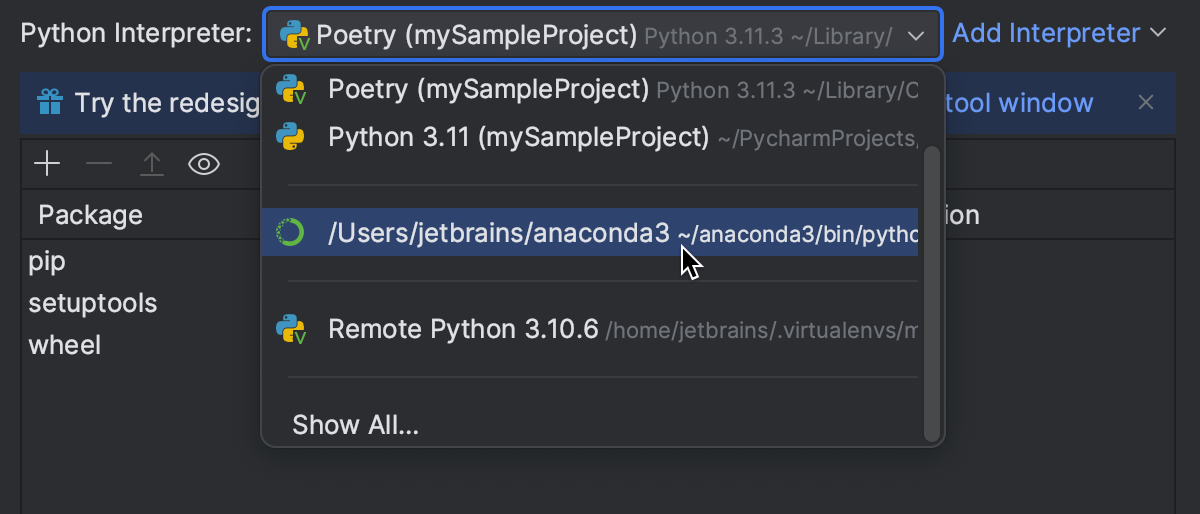Screen dimensions: 1200x514
Task: Click the Remote Python 3.10.6 icon
Action: pyautogui.click(x=291, y=329)
